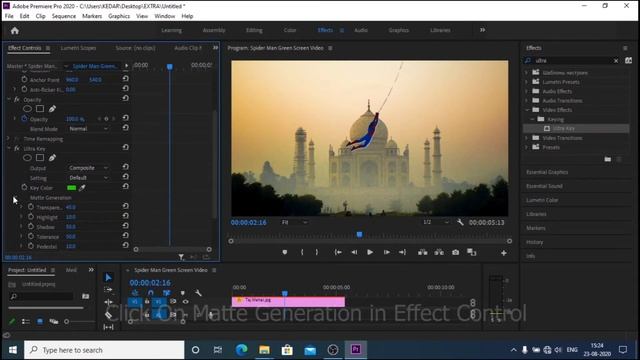Image resolution: width=640 pixels, height=360 pixels.
Task: Open Ultra Key Setting dropdown
Action: (x=89, y=178)
